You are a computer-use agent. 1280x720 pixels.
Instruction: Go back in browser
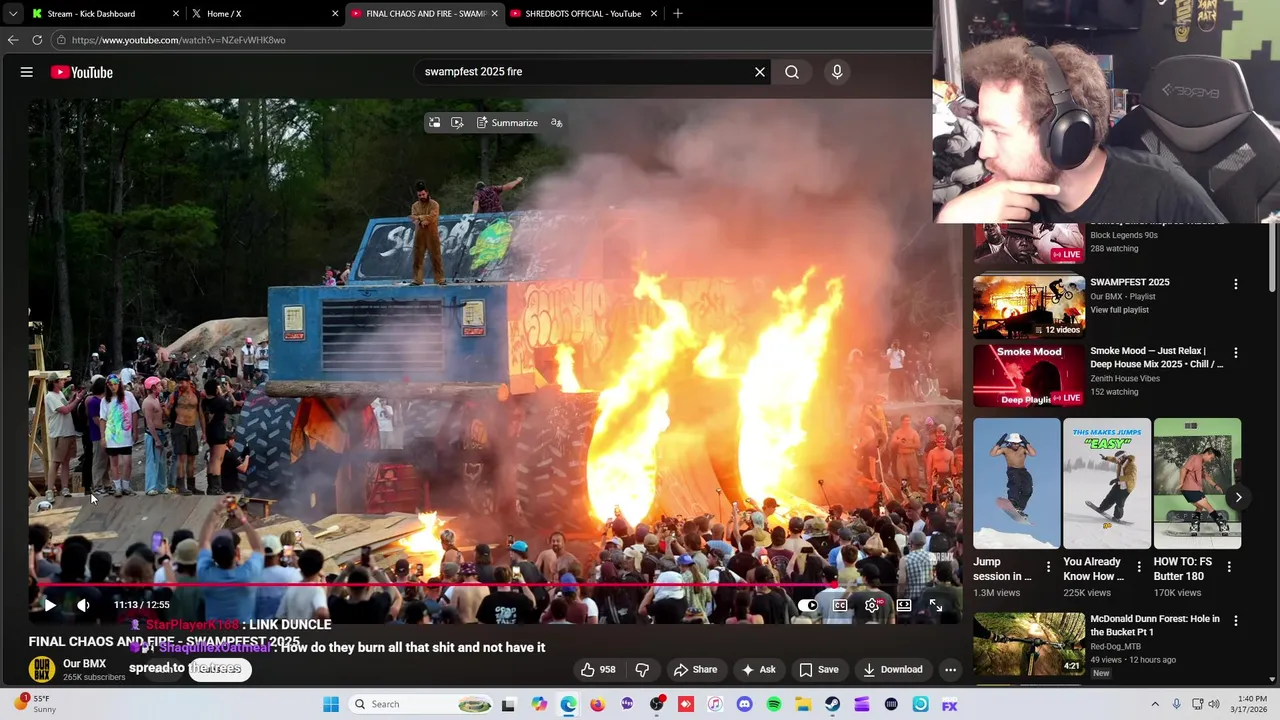(13, 40)
